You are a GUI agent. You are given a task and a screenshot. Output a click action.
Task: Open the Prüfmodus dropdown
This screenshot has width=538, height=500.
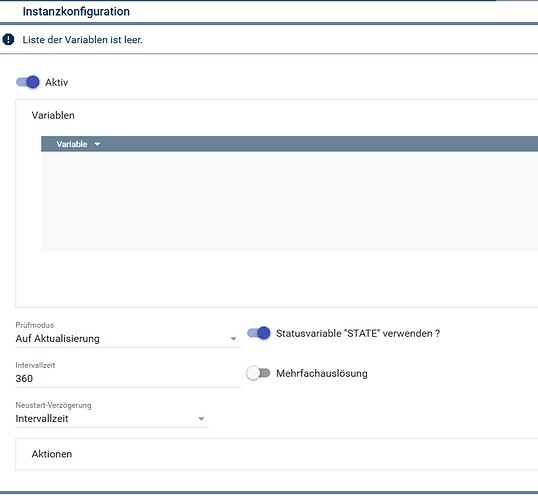point(128,339)
